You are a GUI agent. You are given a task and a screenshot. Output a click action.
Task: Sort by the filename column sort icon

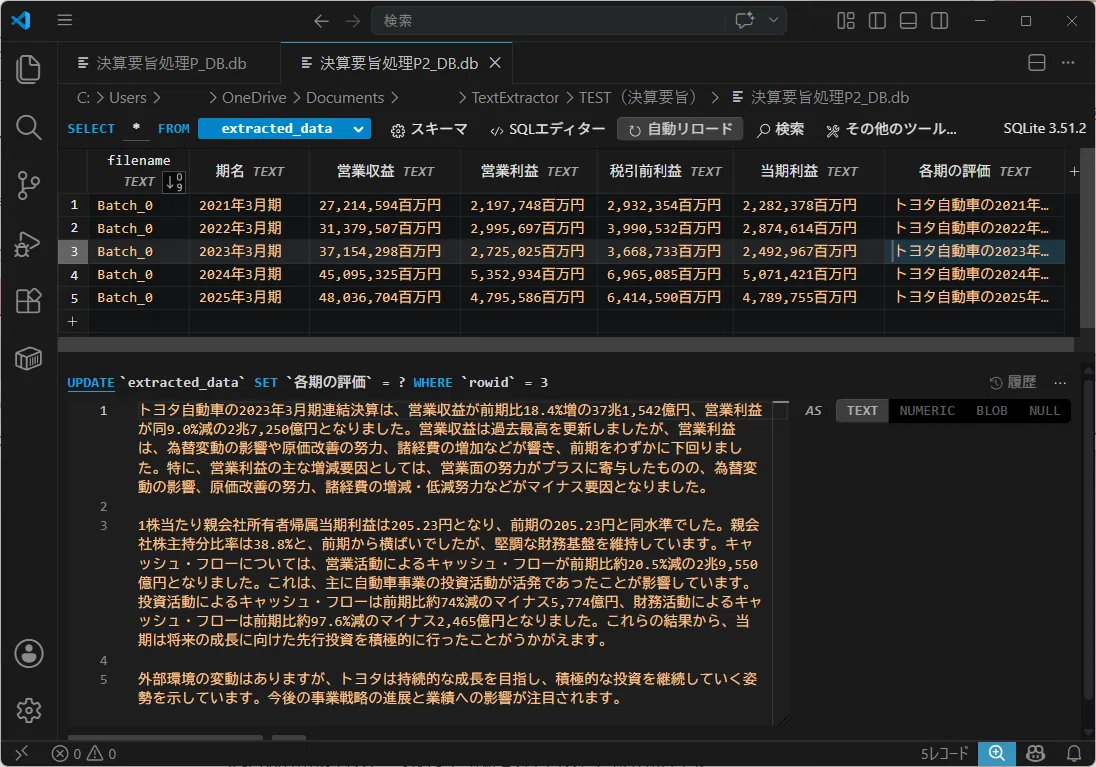(x=173, y=182)
